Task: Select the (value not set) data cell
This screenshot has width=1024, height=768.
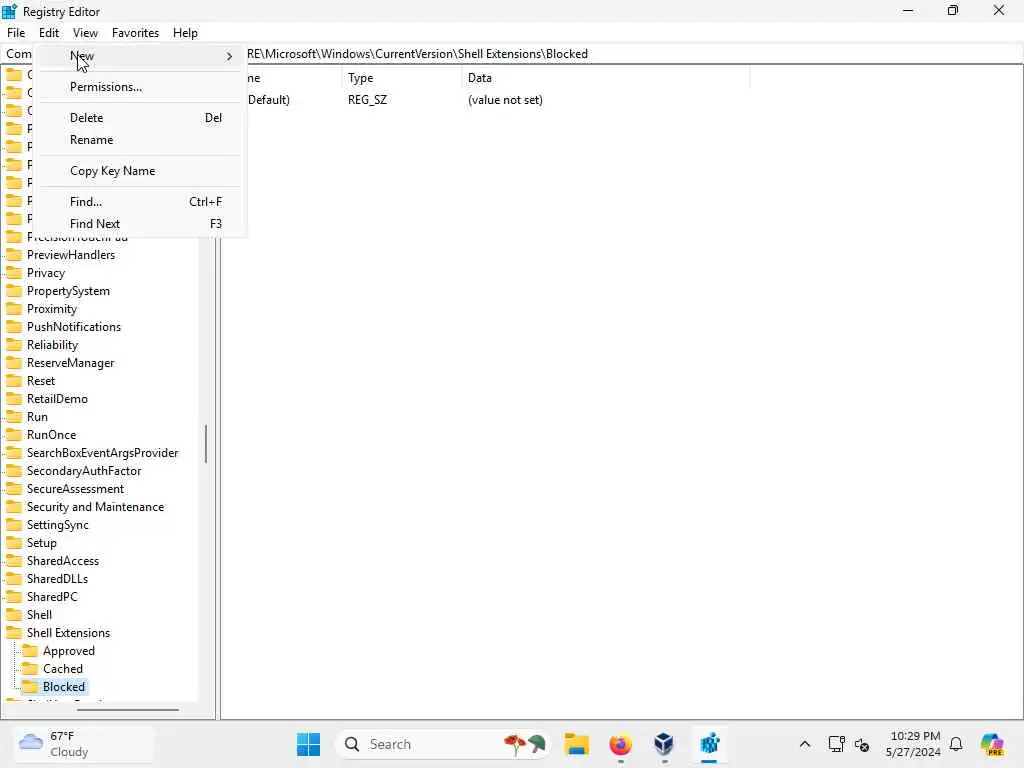Action: 505,100
